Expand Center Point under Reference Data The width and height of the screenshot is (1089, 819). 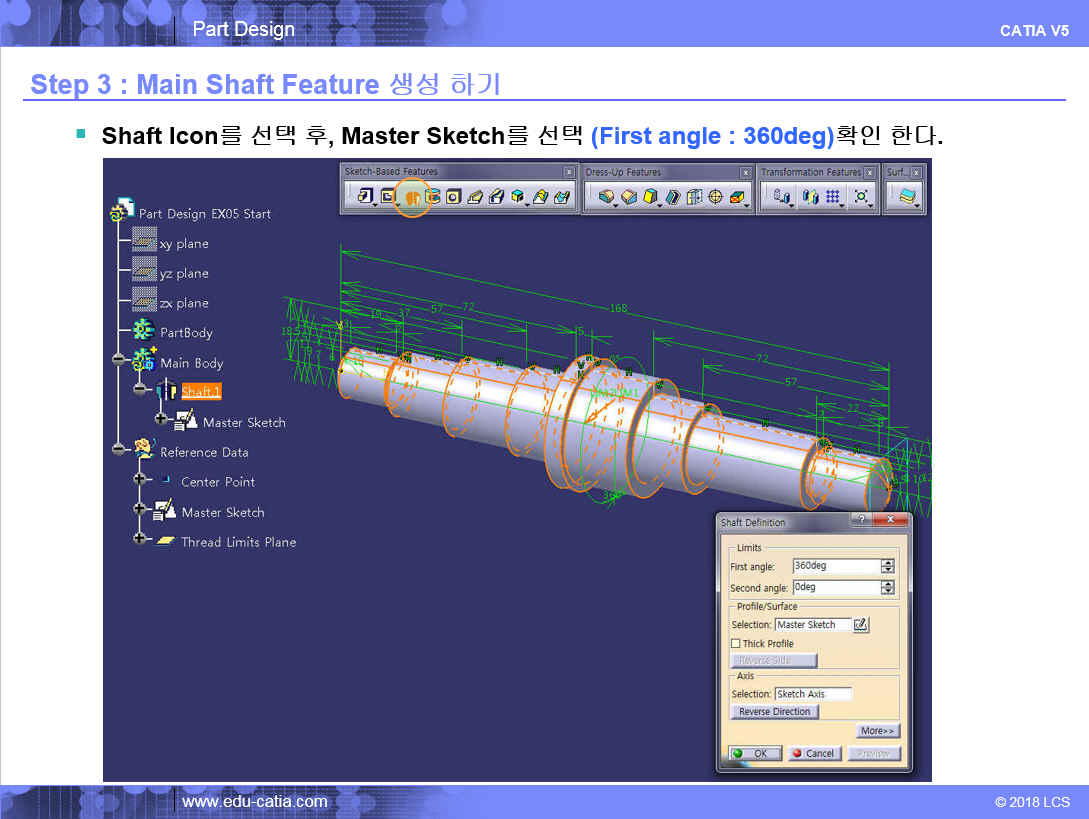tap(139, 481)
